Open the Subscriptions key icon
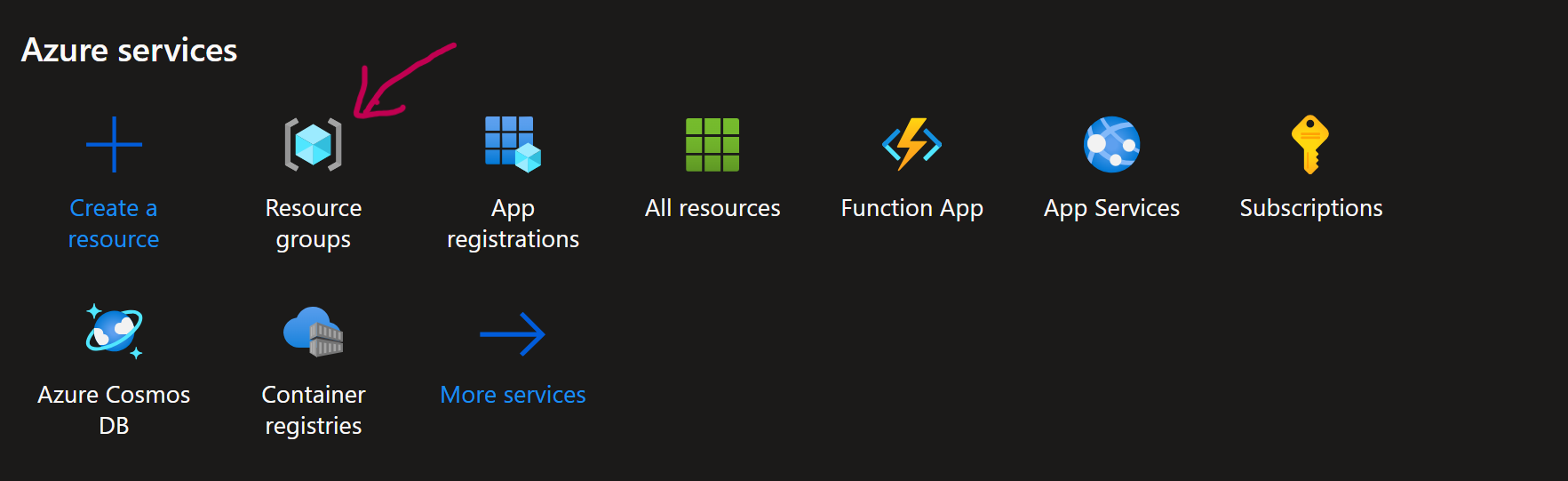Image resolution: width=1568 pixels, height=481 pixels. (x=1310, y=144)
